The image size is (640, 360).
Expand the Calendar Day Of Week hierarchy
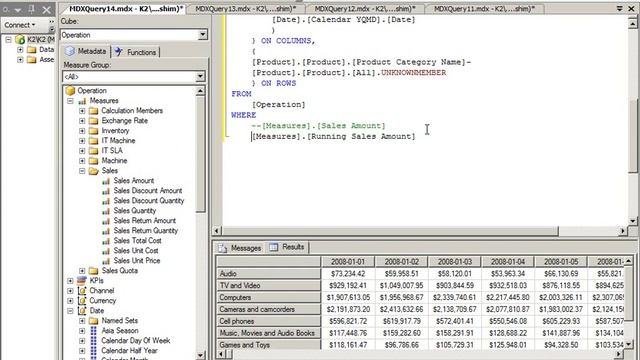82,341
